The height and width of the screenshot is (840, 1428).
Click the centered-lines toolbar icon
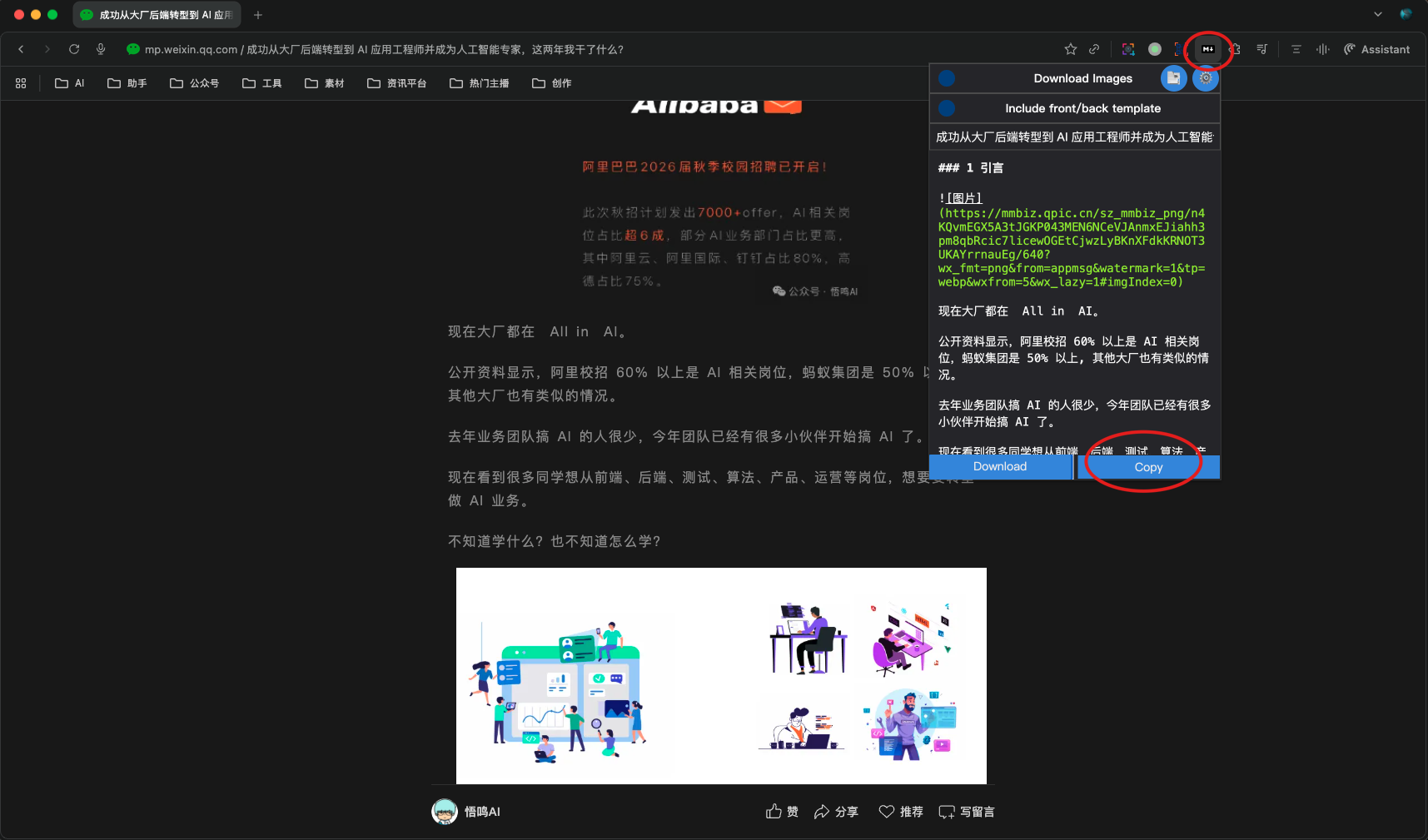[x=1296, y=49]
